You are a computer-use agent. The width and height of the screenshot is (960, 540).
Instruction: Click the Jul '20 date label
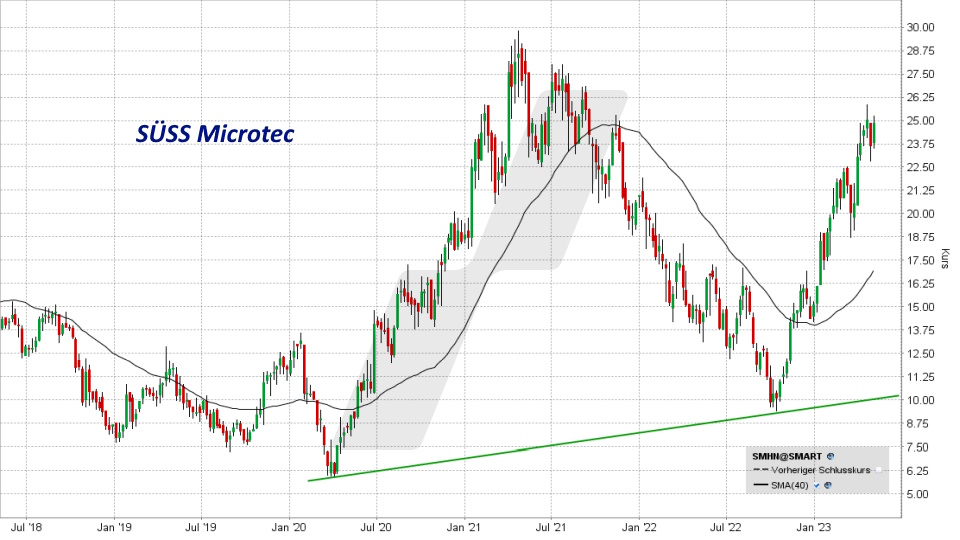pyautogui.click(x=376, y=527)
